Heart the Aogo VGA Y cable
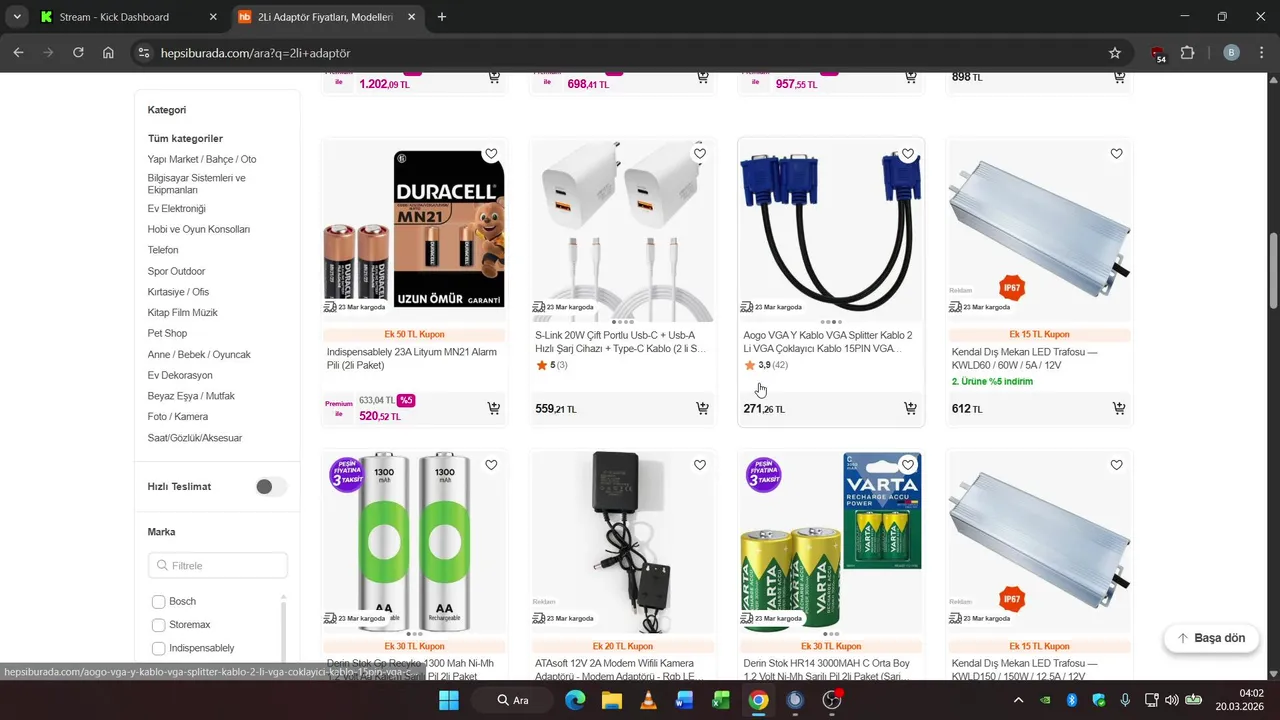This screenshot has height=720, width=1280. click(908, 154)
